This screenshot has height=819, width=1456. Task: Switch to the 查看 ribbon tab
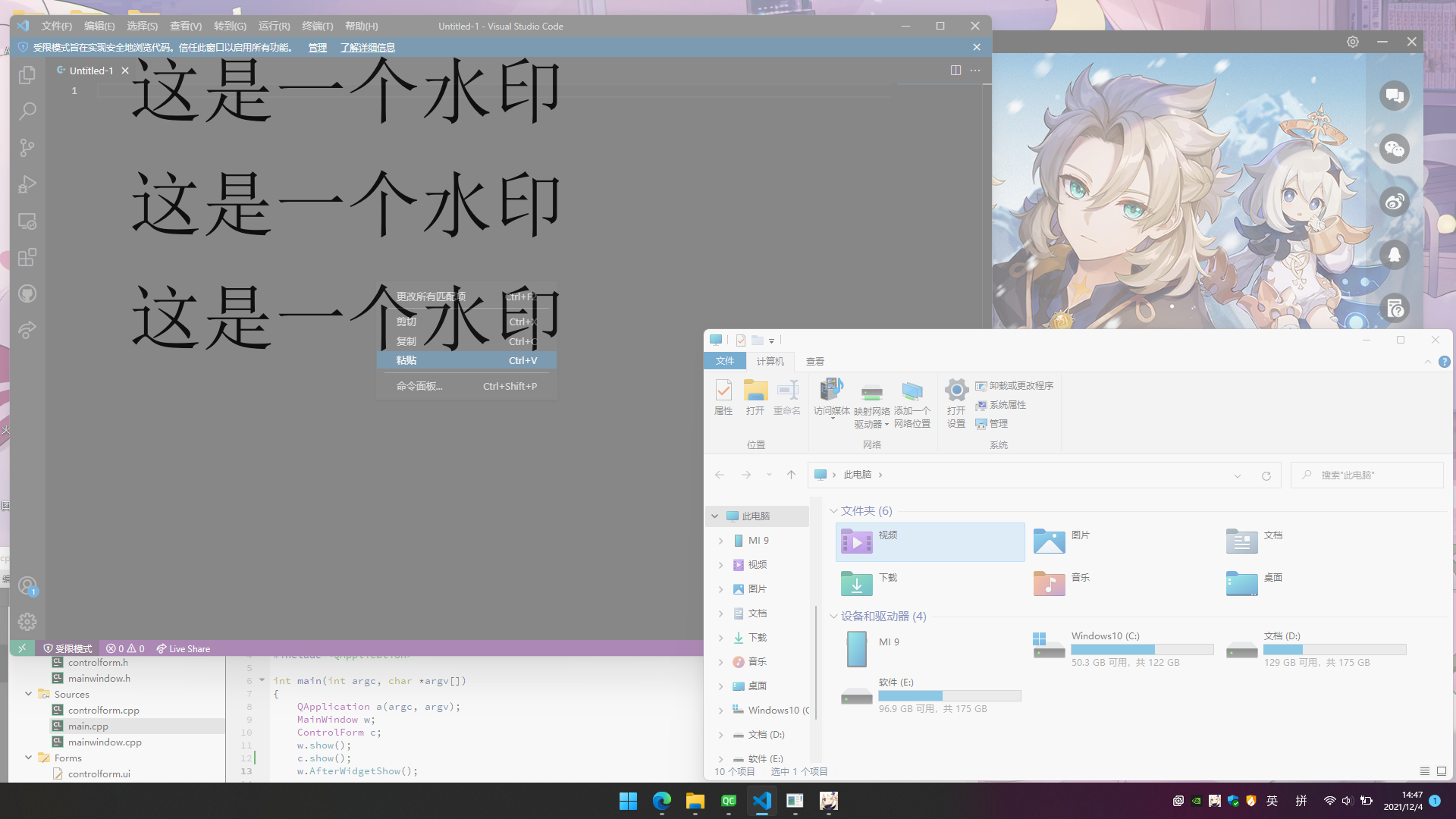[x=814, y=362]
